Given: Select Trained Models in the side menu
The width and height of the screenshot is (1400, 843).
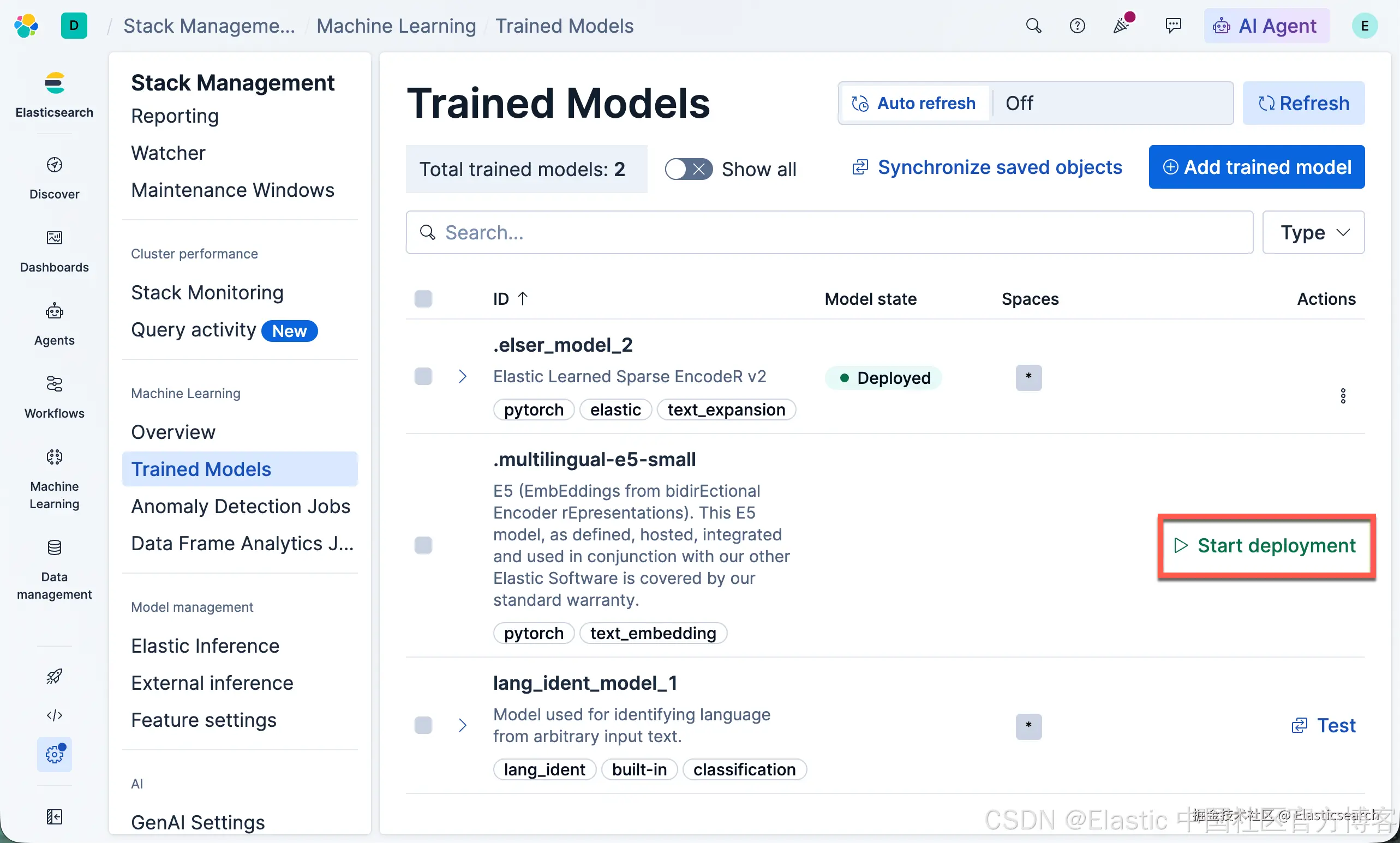Looking at the screenshot, I should click(x=240, y=469).
